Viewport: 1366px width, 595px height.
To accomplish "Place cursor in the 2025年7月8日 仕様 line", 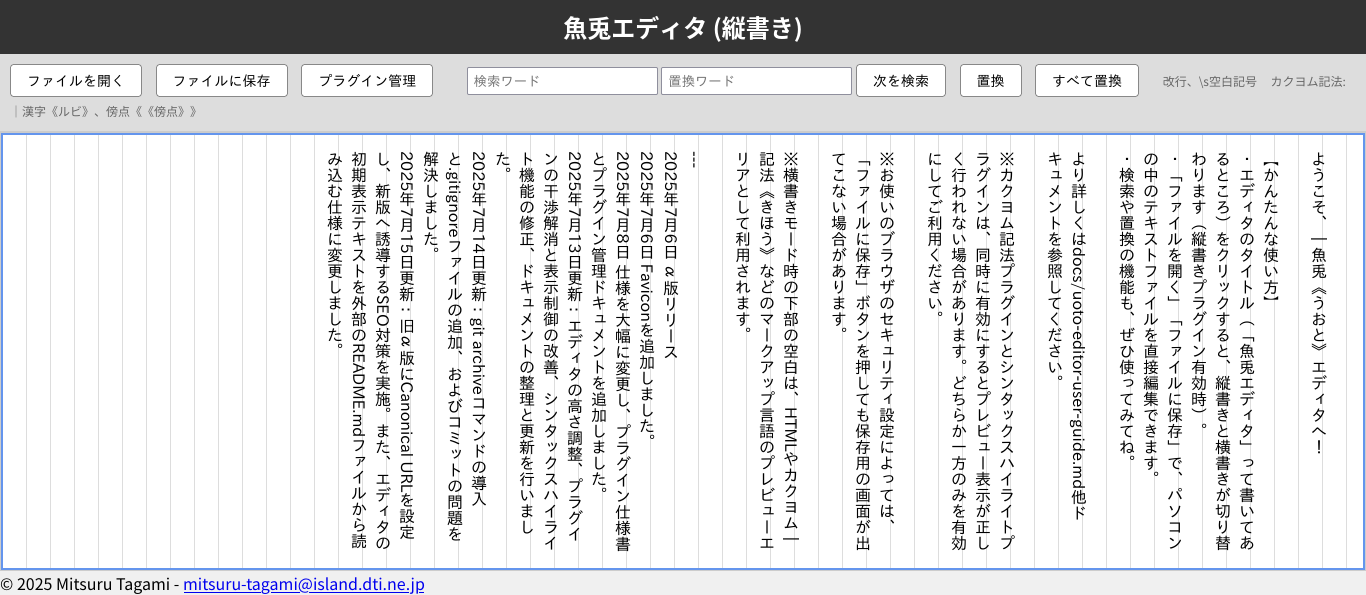I will (x=622, y=350).
